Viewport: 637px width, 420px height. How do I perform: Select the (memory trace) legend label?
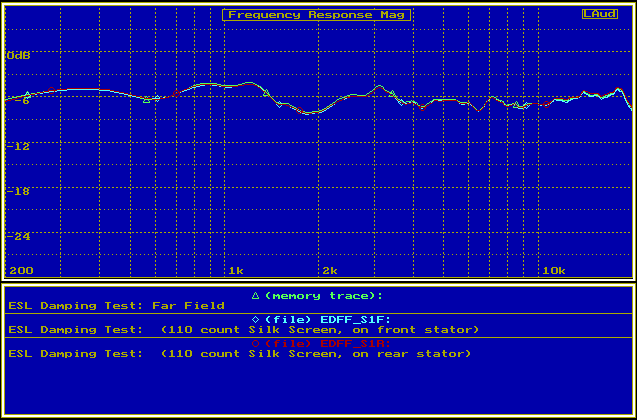tap(323, 296)
